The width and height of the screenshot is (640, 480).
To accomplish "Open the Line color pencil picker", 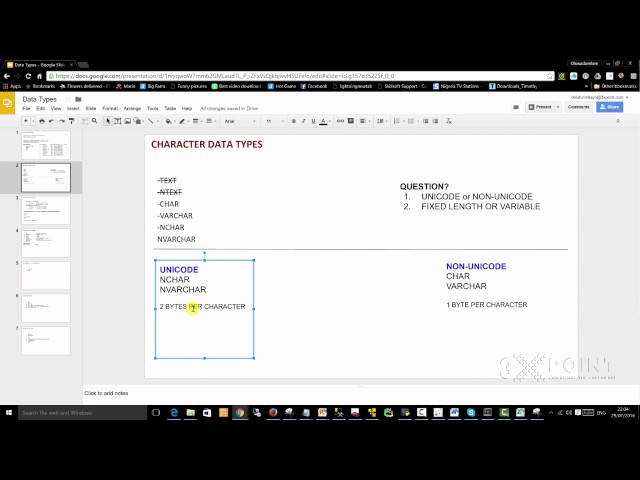I will point(182,121).
